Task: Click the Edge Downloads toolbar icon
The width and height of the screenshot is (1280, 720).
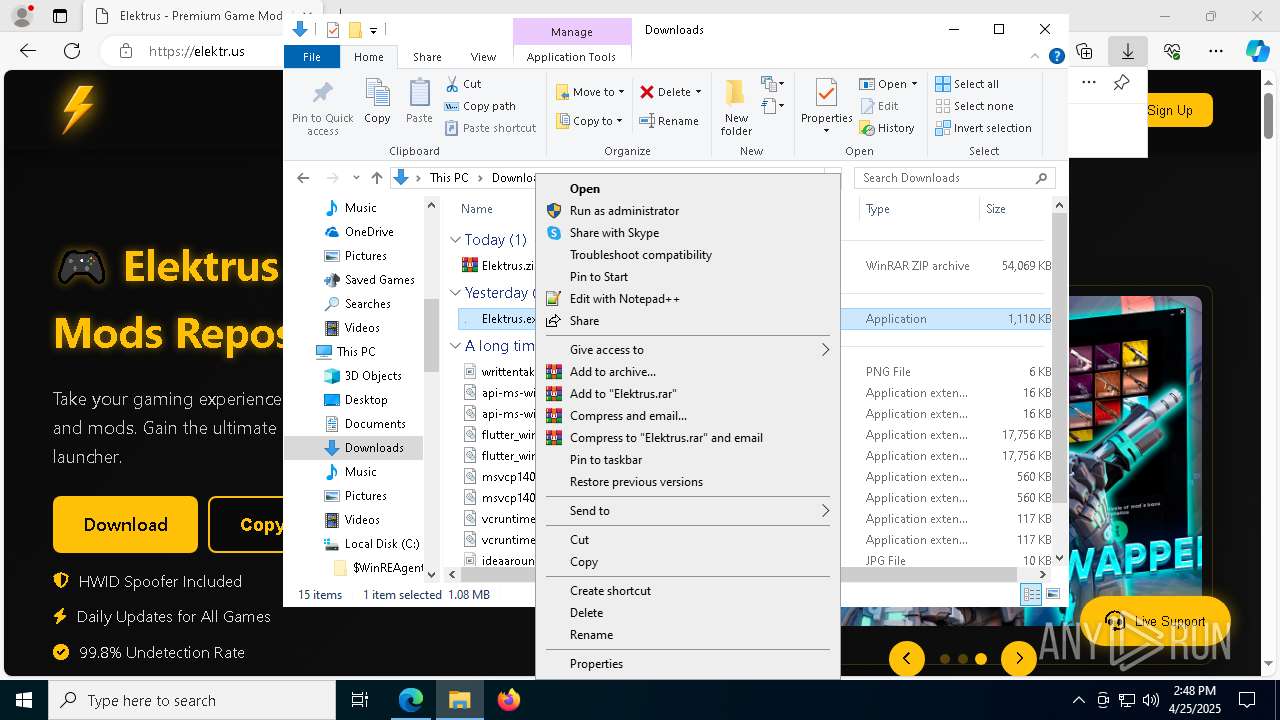Action: pos(1127,51)
